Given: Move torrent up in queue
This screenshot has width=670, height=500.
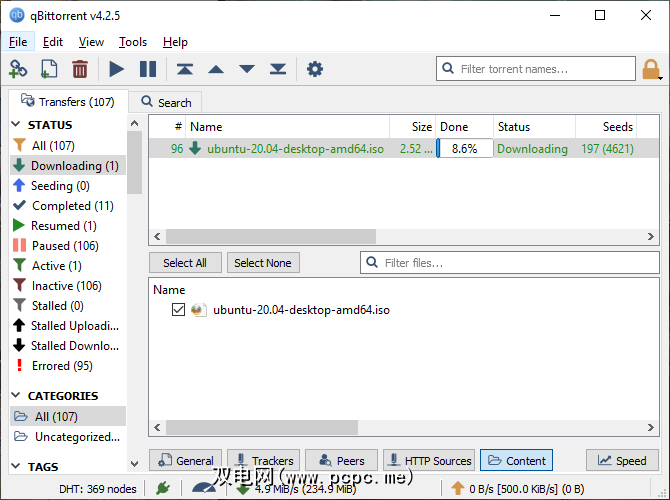Looking at the screenshot, I should click(216, 69).
